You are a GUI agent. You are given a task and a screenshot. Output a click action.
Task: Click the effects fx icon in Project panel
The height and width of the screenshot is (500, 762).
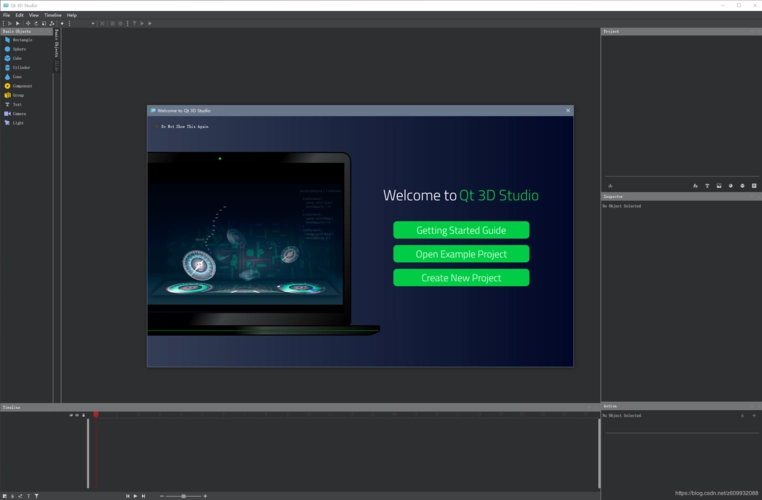coord(695,186)
